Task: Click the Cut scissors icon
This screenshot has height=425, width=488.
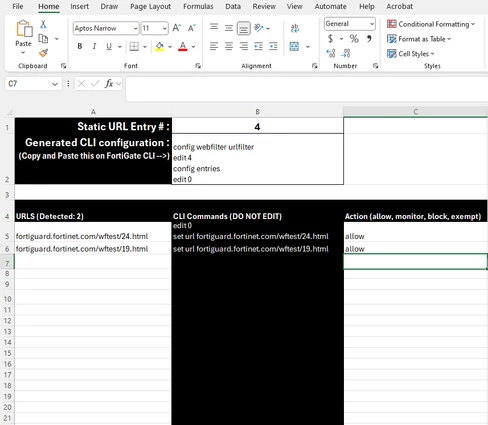Action: click(x=43, y=24)
